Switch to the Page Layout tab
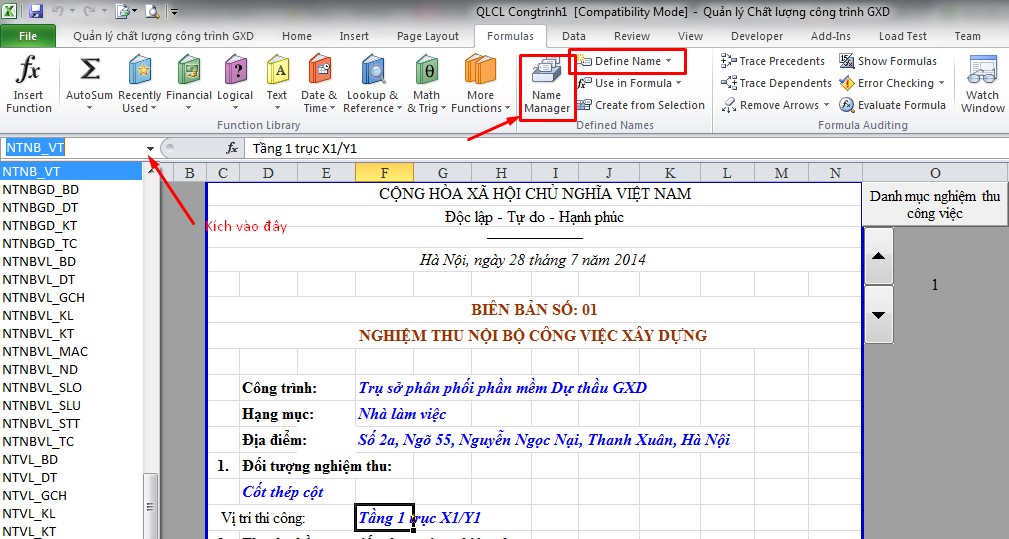 [x=427, y=36]
